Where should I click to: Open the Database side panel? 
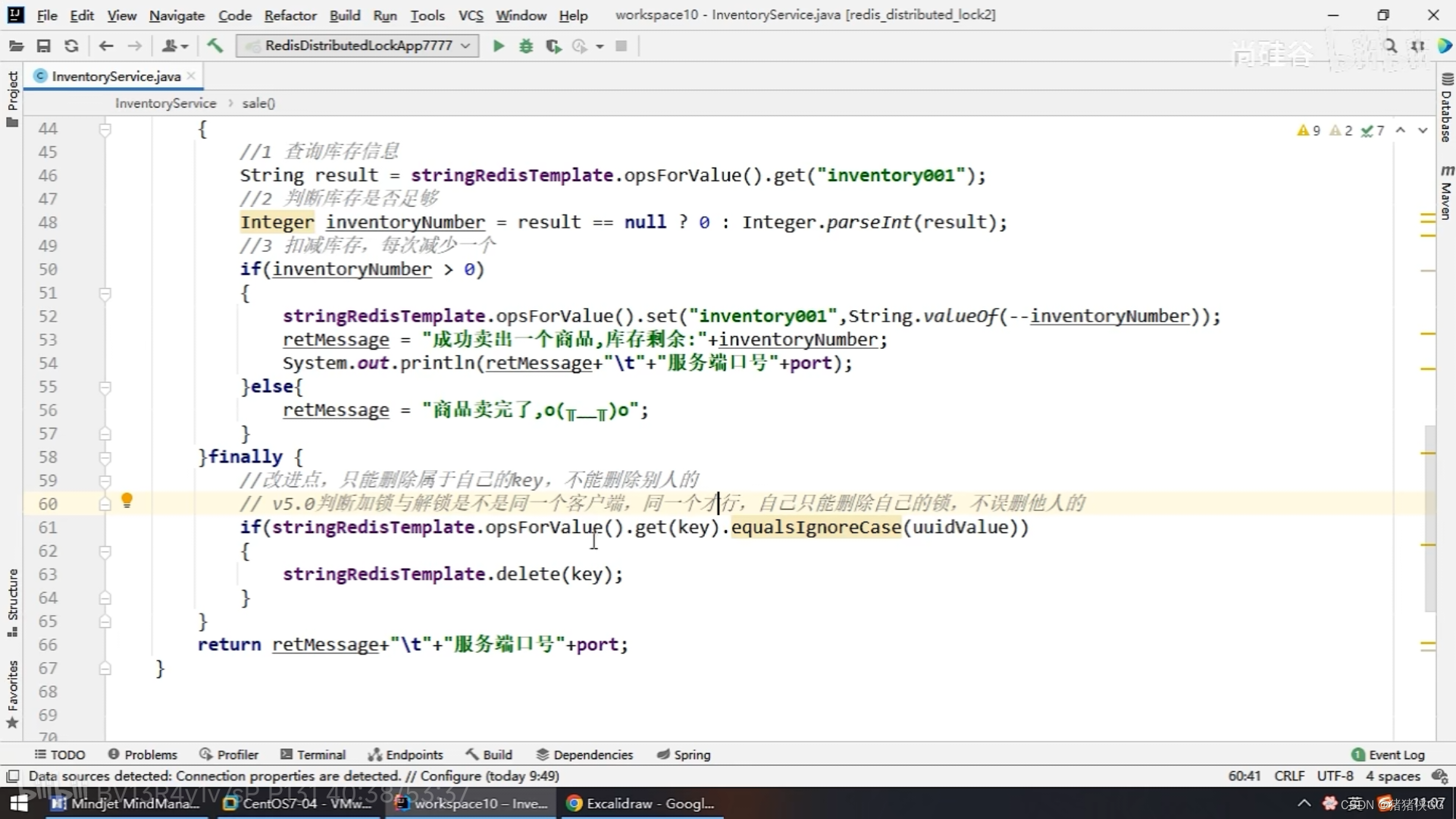pyautogui.click(x=1446, y=108)
